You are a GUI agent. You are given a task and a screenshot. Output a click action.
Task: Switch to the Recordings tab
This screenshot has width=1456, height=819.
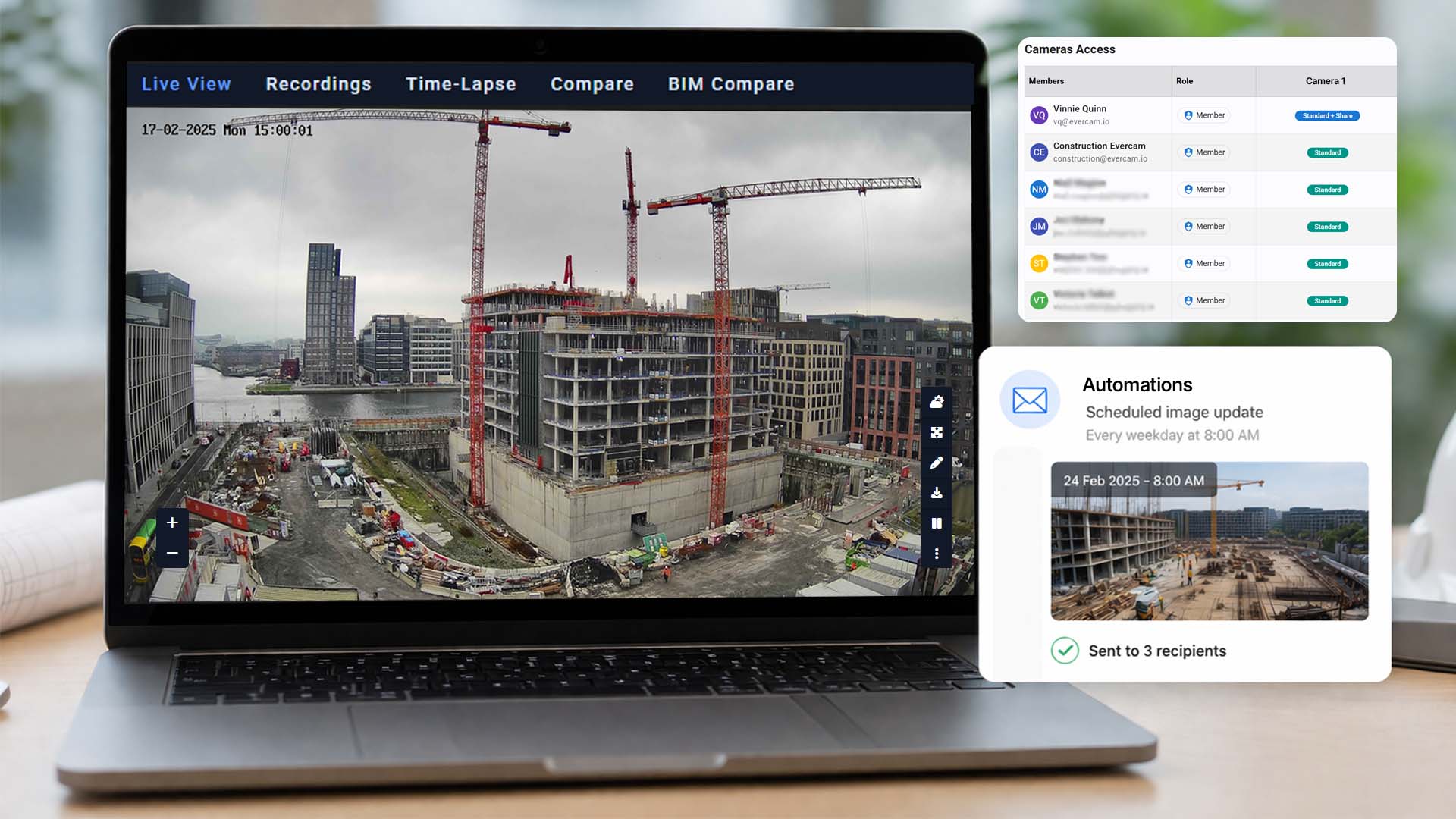318,84
